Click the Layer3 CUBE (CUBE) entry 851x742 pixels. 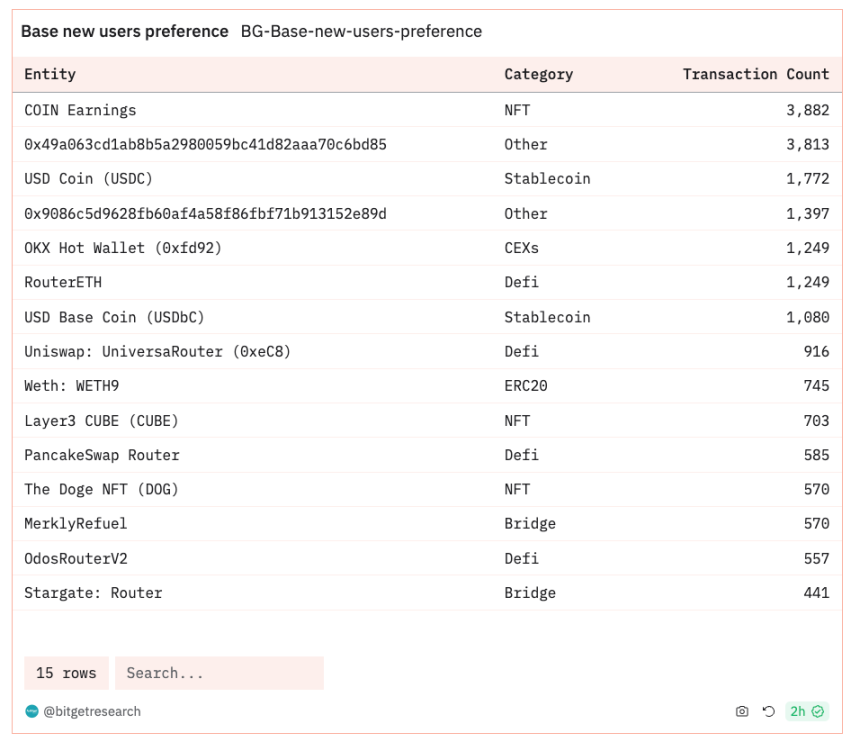point(101,421)
